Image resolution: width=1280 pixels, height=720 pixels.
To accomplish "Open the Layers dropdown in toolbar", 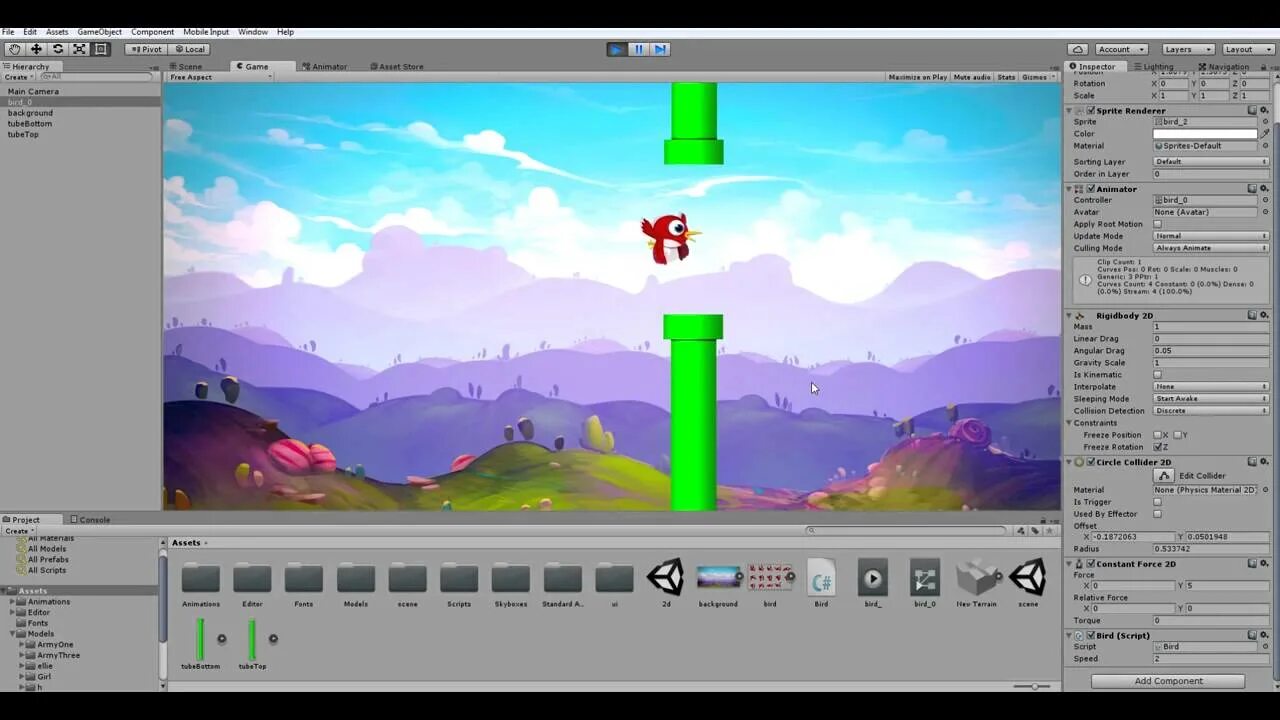I will tap(1187, 49).
